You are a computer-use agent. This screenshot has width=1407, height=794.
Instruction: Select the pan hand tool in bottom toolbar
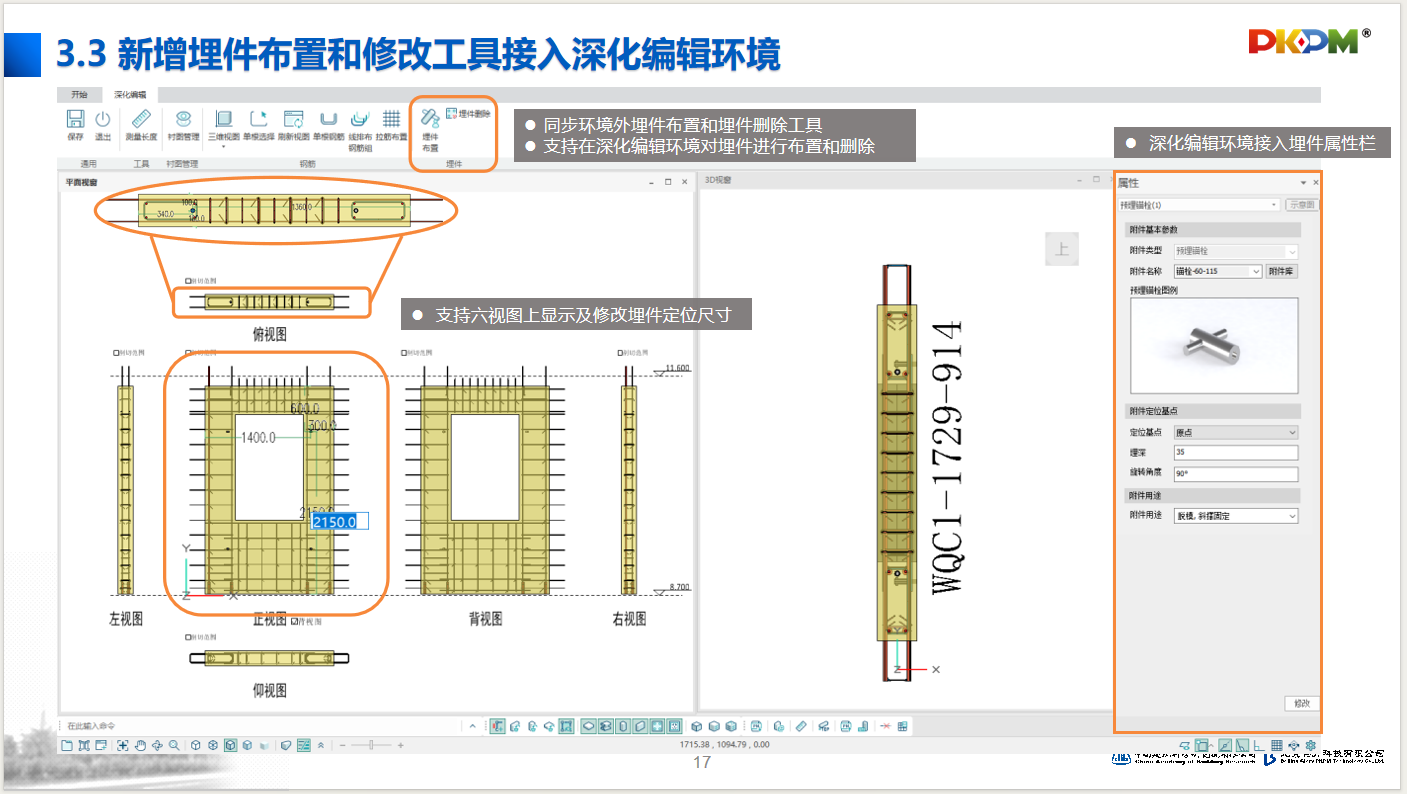coord(140,745)
